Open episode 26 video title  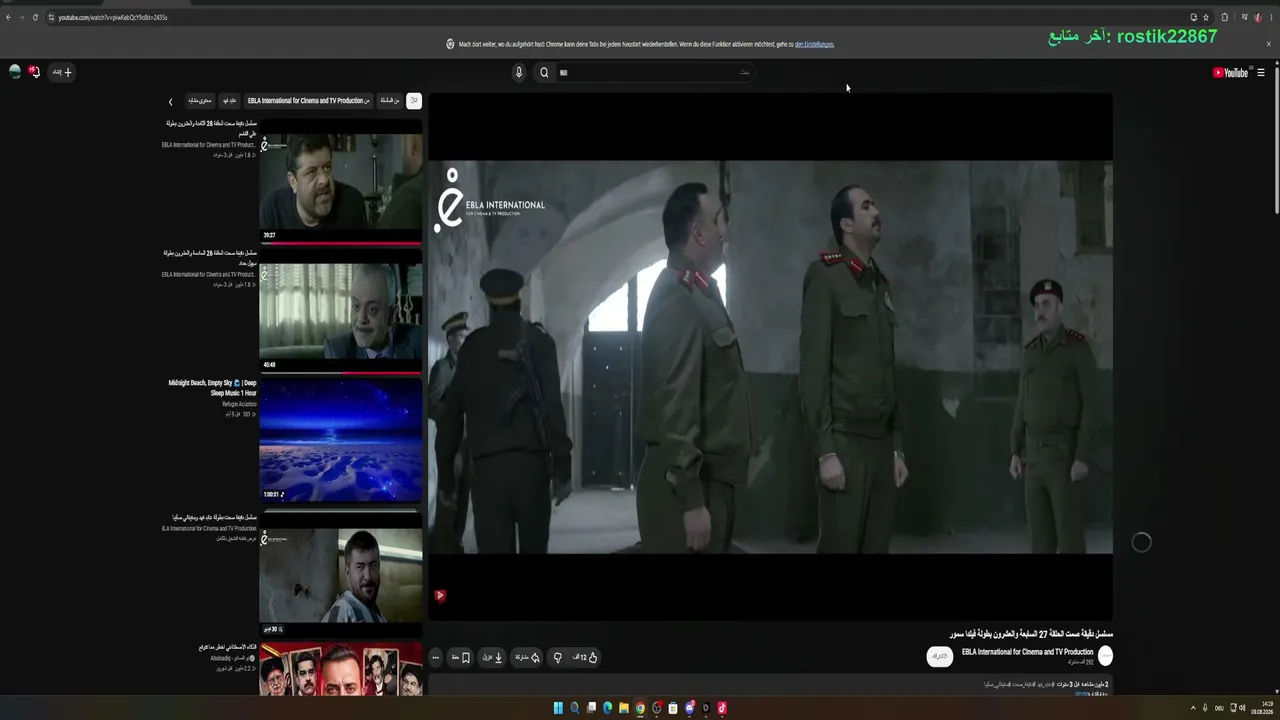pyautogui.click(x=210, y=258)
